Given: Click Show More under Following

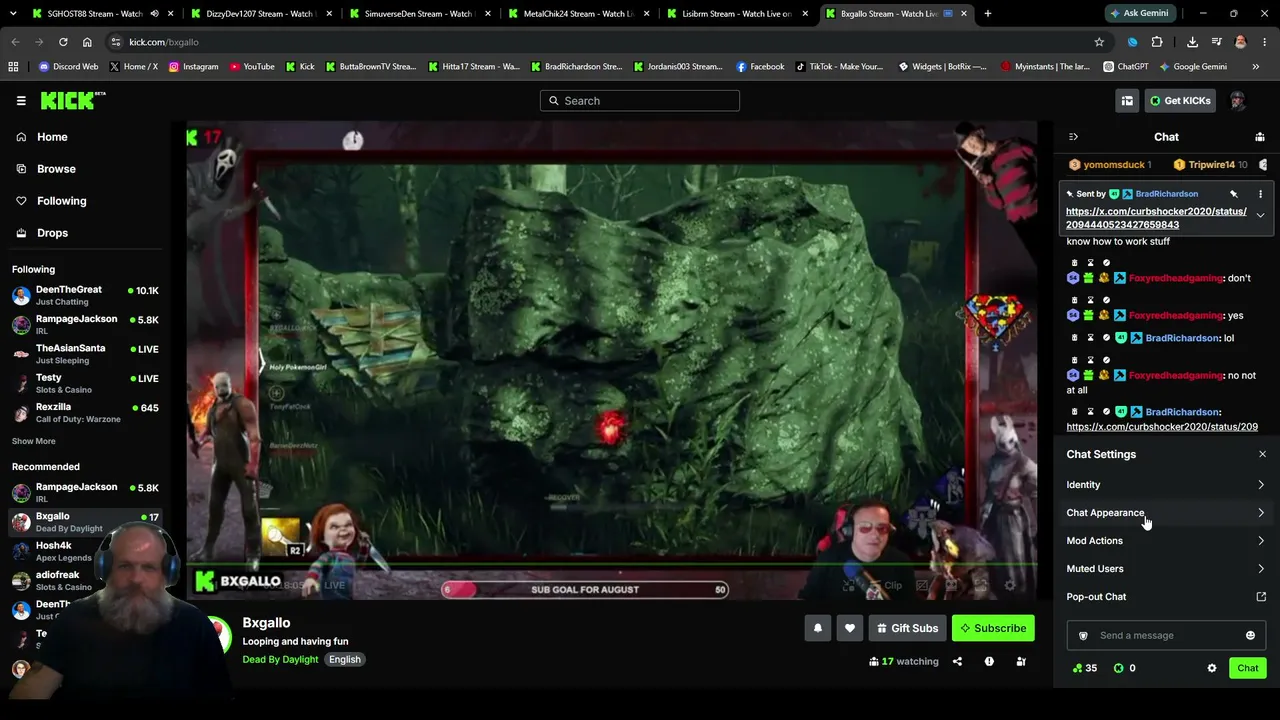Looking at the screenshot, I should pyautogui.click(x=34, y=441).
